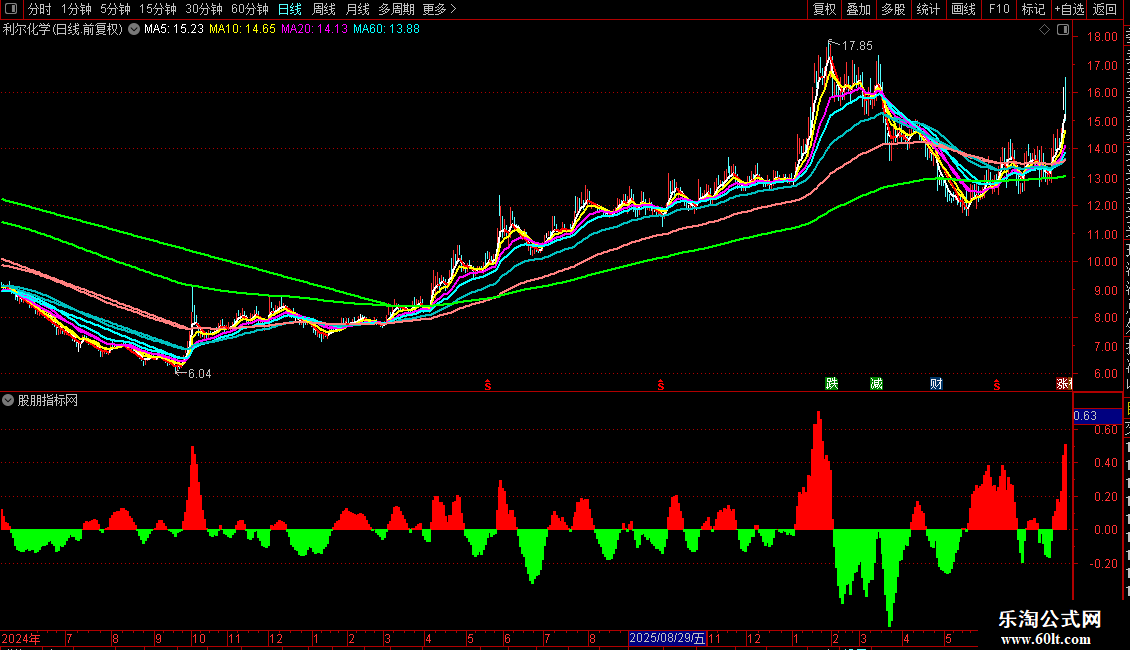Click the 18.00 price axis label
The height and width of the screenshot is (650, 1130).
(1103, 37)
